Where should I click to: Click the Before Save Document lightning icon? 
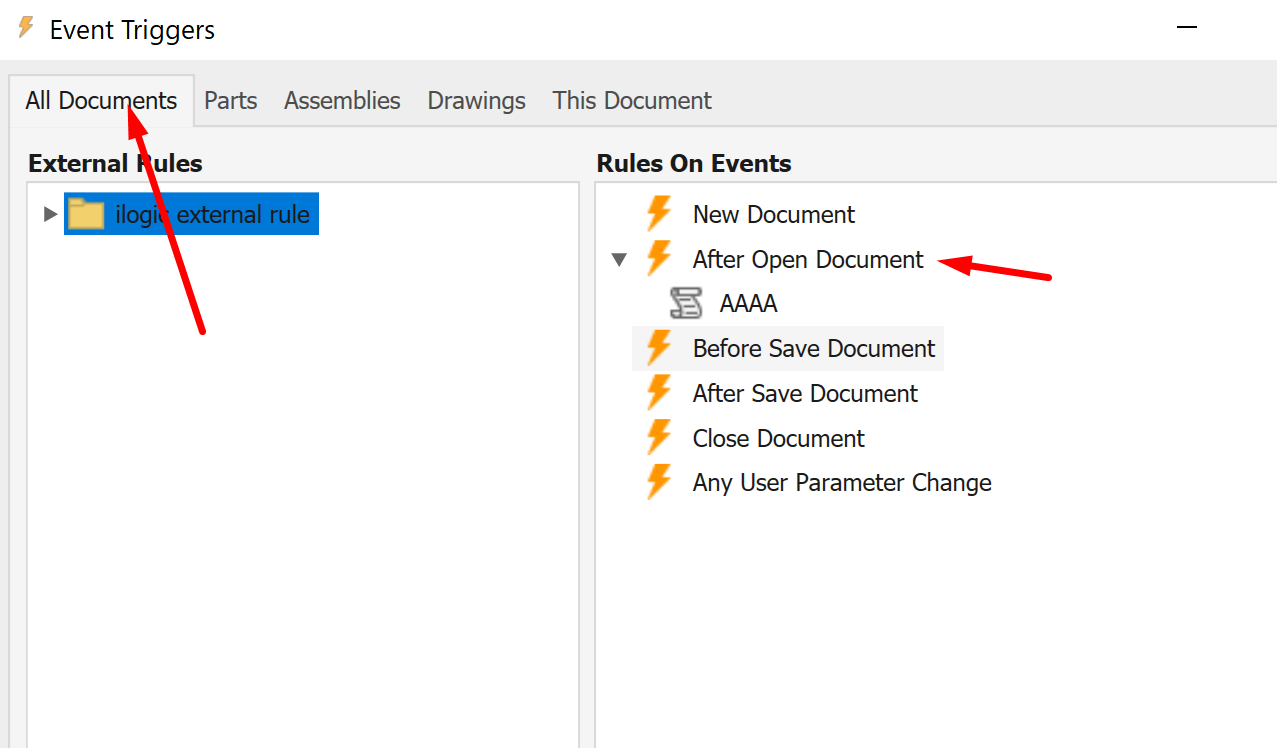(658, 348)
